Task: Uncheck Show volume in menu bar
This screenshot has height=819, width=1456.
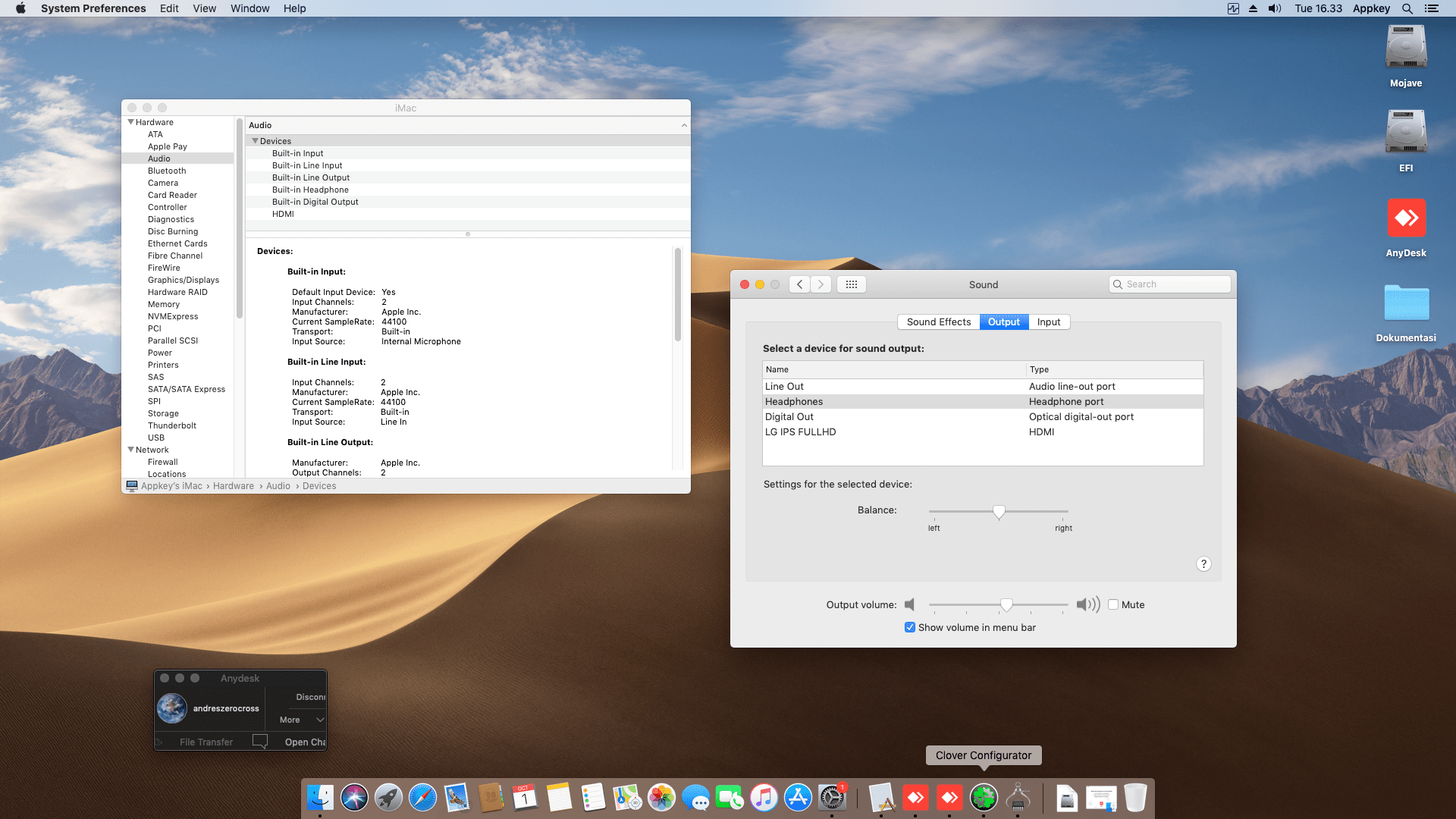Action: click(910, 628)
